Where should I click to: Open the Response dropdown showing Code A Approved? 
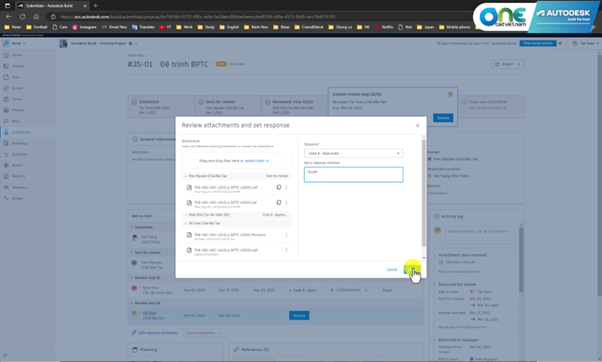pos(353,153)
